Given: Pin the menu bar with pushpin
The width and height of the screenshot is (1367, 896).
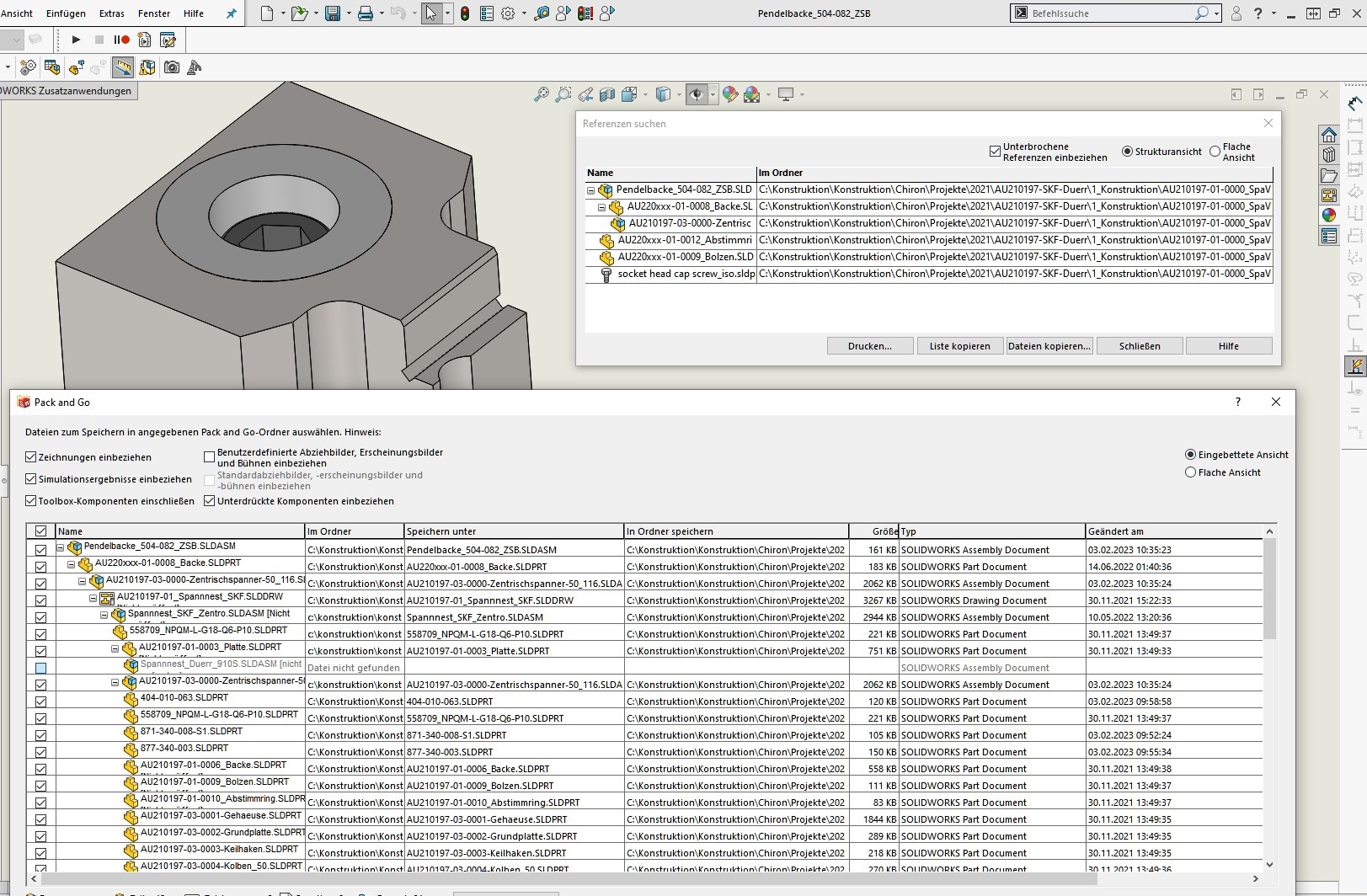Looking at the screenshot, I should 231,13.
